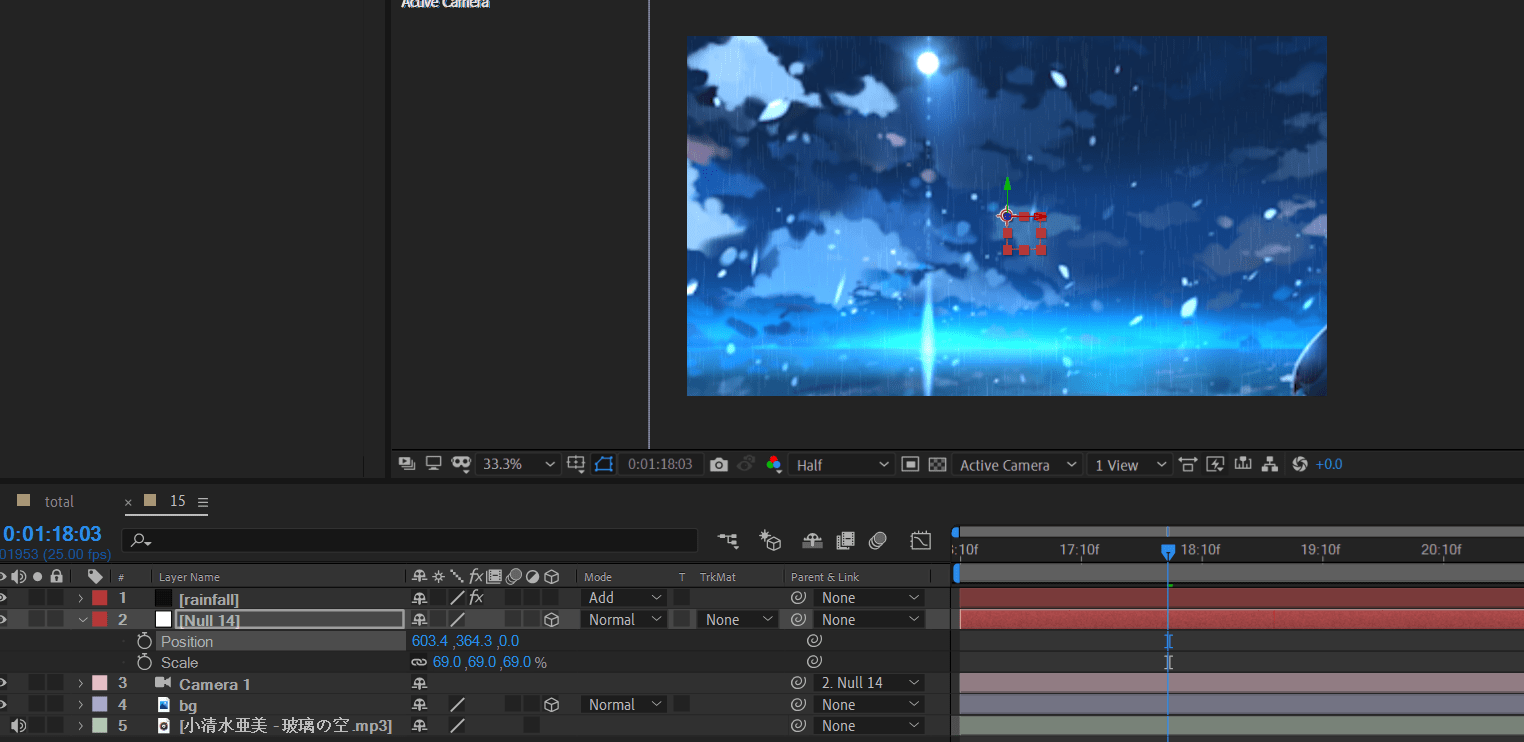Toggle pixel aspect ratio correction icon
1524x742 pixels.
1188,464
